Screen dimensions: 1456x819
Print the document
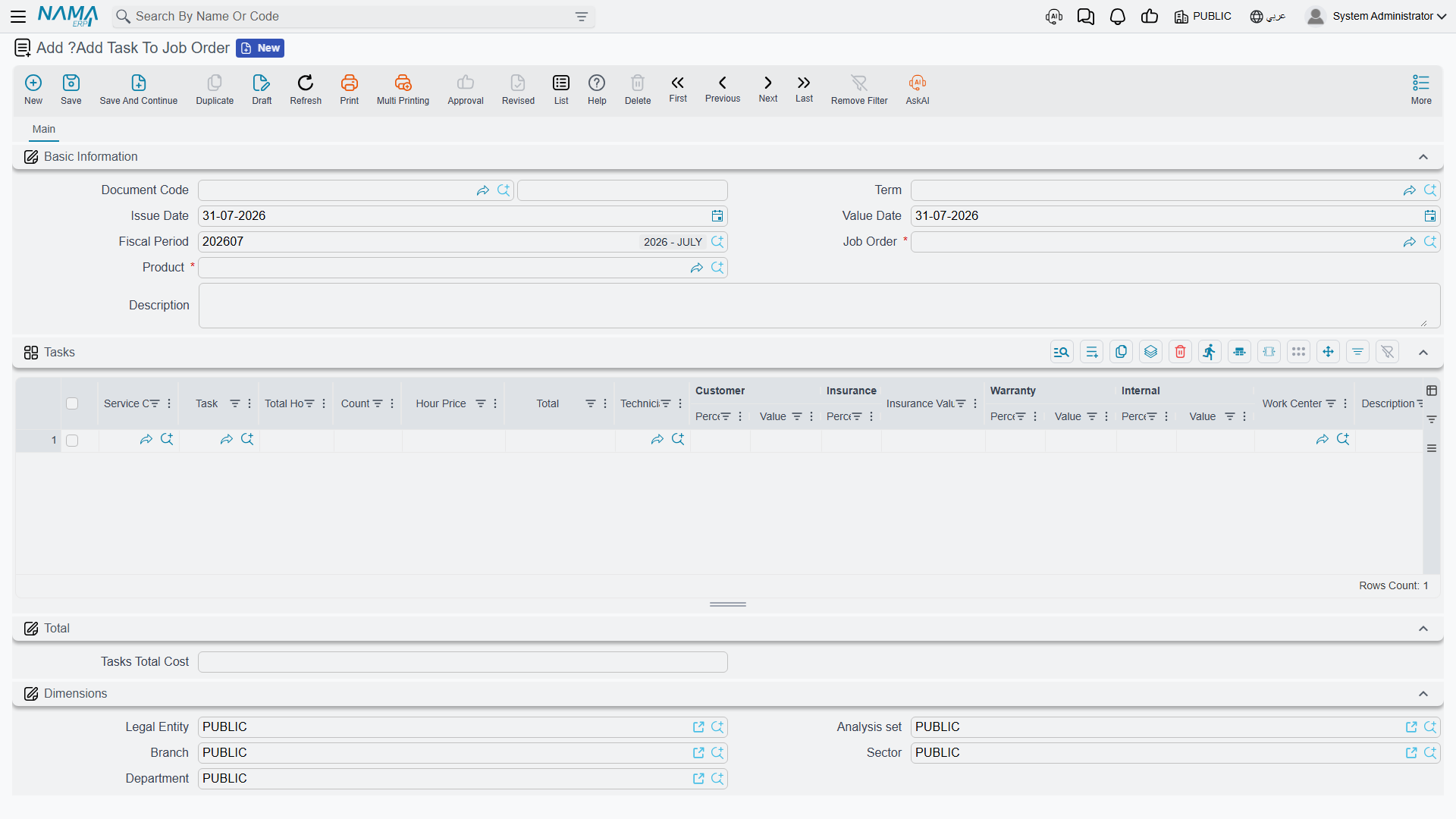click(350, 89)
